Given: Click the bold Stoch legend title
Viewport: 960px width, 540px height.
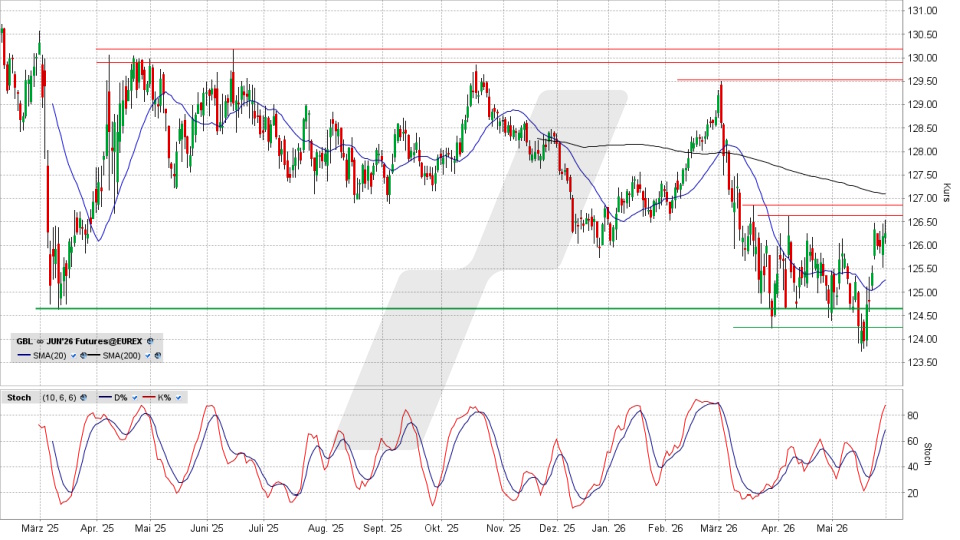Looking at the screenshot, I should [19, 397].
